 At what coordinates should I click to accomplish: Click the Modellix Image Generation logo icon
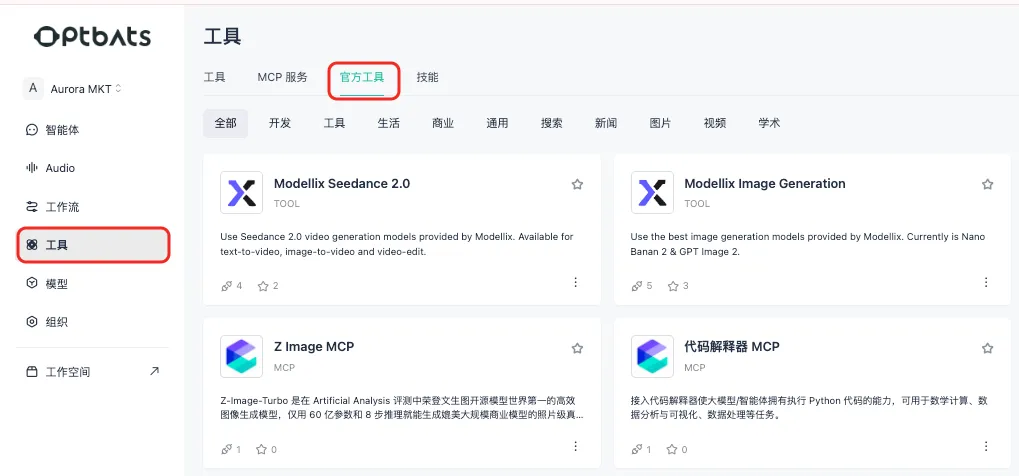click(652, 192)
